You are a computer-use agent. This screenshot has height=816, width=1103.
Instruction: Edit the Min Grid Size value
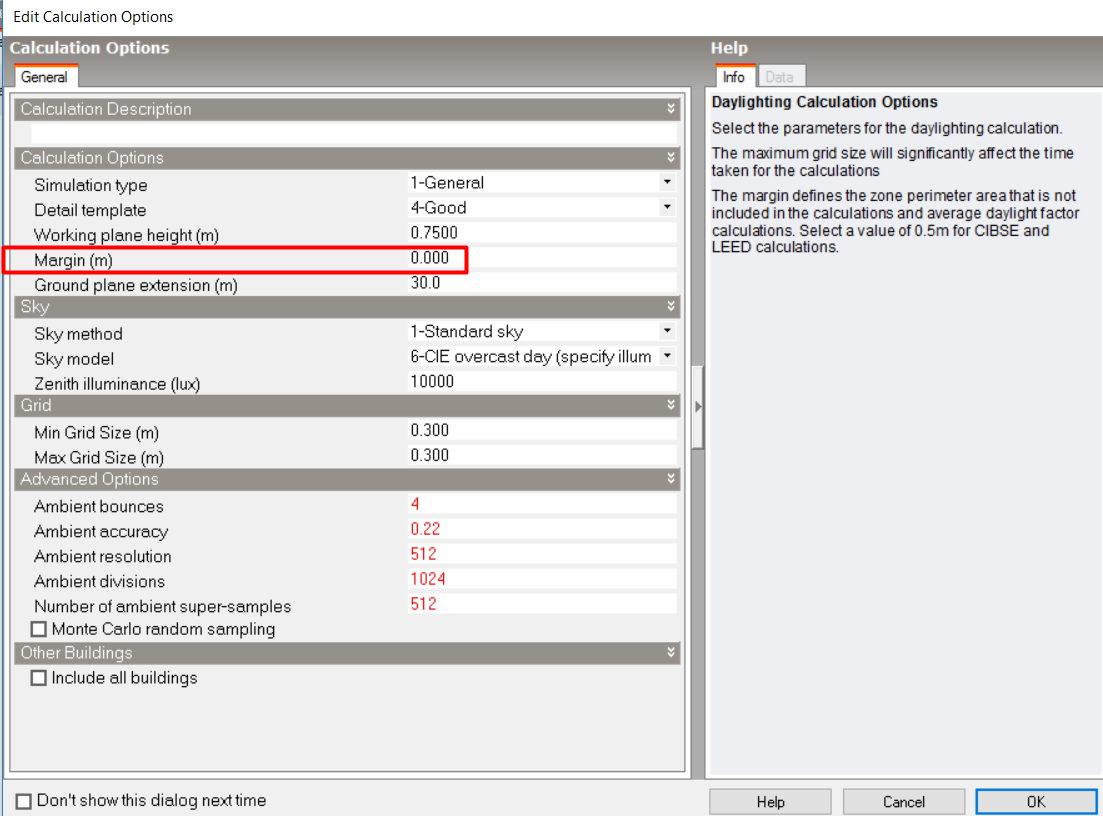(542, 431)
